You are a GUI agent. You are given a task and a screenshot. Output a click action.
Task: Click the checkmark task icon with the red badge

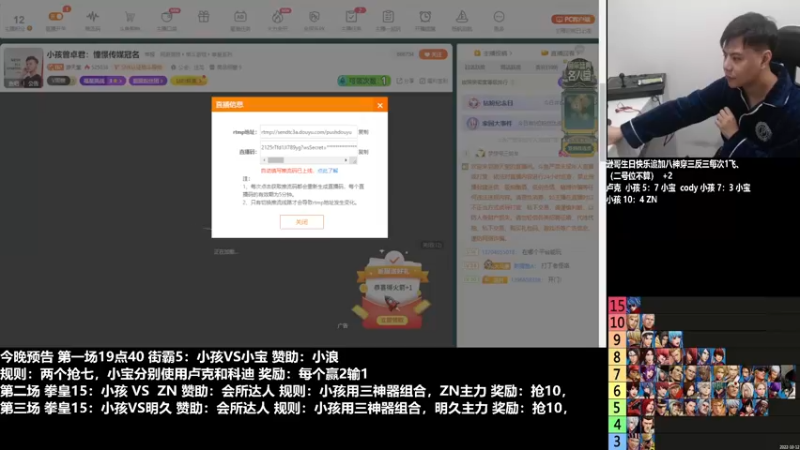tap(352, 17)
